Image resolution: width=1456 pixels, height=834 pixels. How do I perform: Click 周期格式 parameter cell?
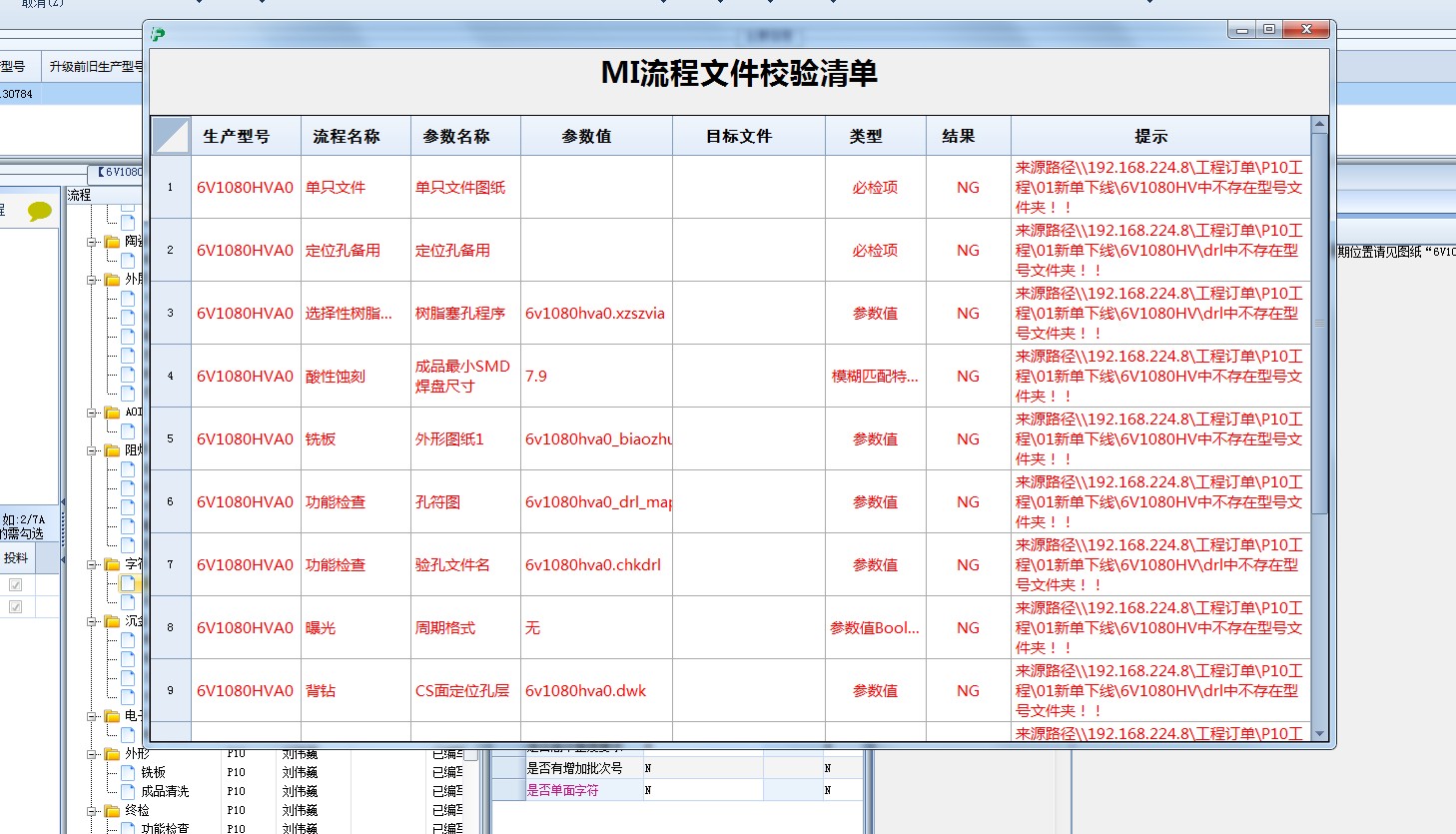[x=465, y=627]
